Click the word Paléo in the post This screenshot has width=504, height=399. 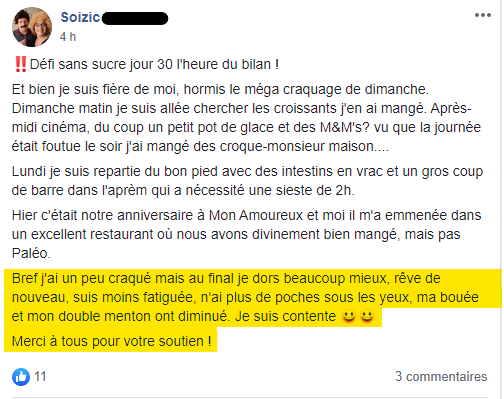31,253
